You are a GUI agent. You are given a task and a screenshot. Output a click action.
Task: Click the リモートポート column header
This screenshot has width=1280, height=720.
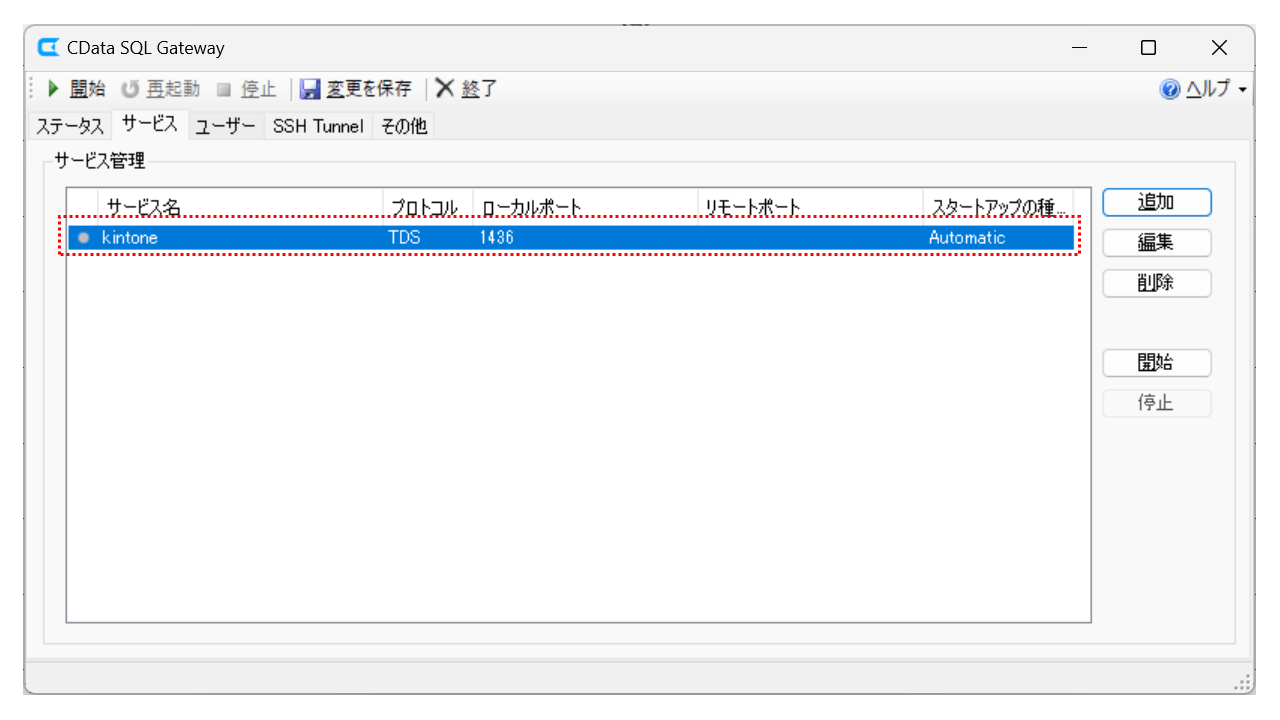point(810,207)
